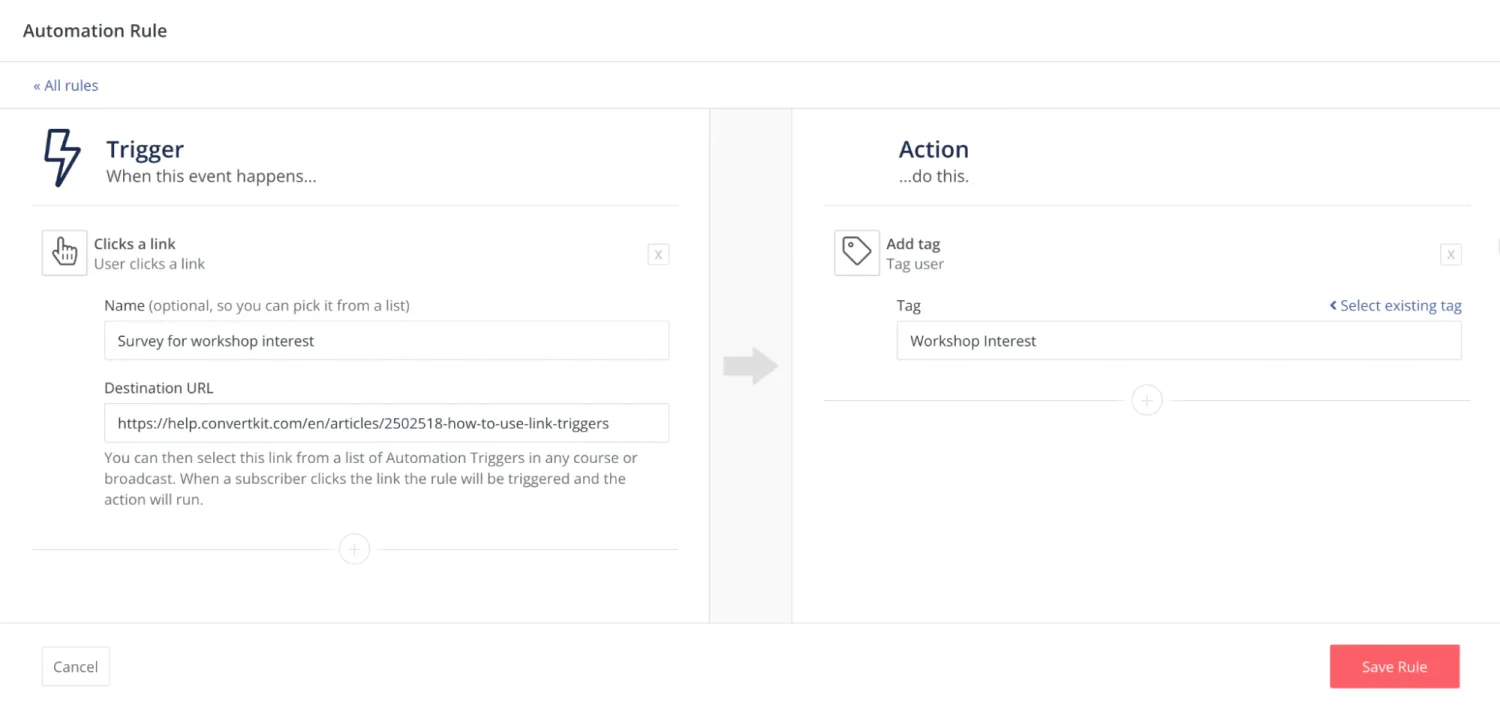Click the Trigger section heading

[145, 150]
